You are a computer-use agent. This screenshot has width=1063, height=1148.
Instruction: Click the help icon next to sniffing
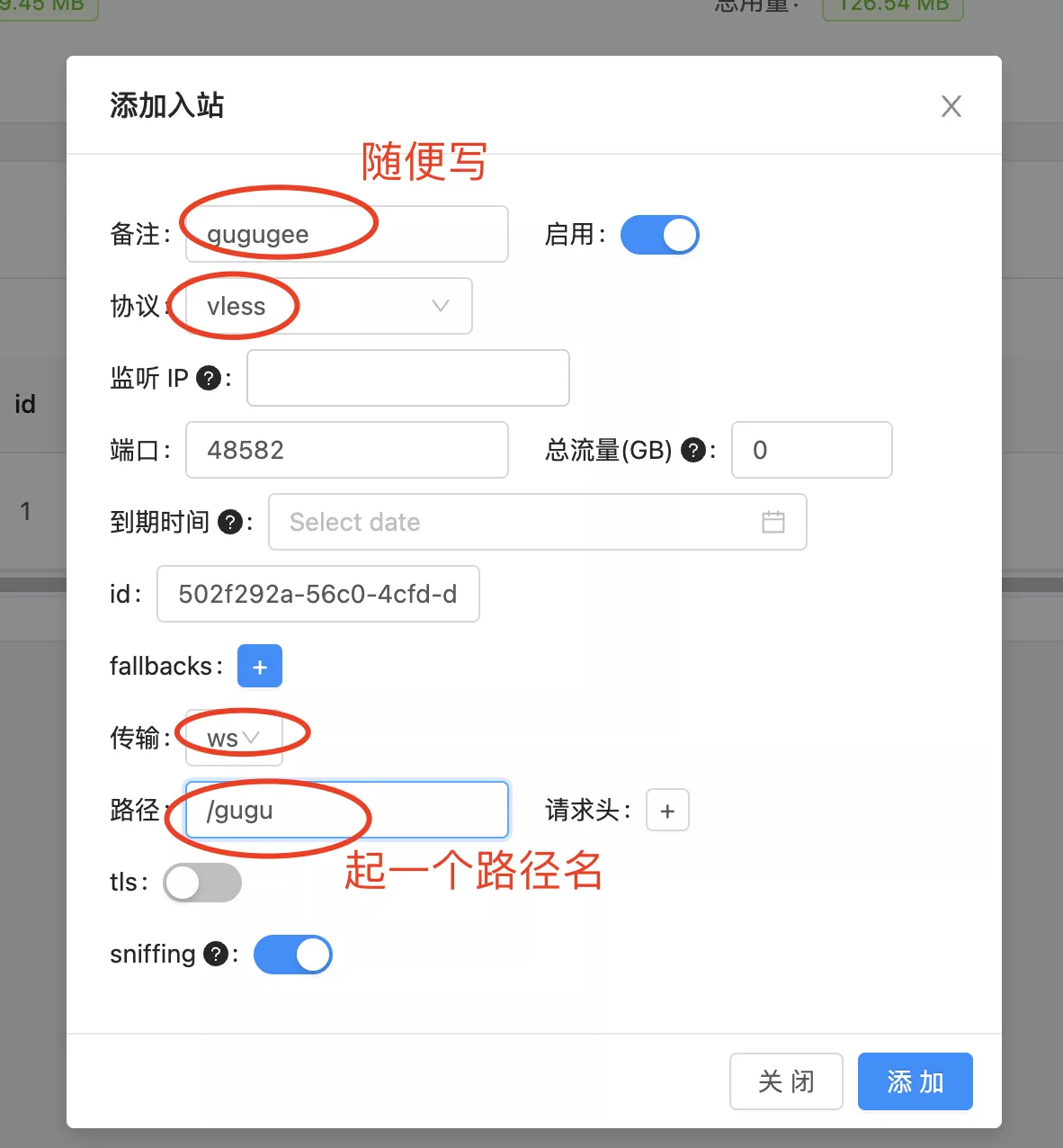tap(216, 954)
